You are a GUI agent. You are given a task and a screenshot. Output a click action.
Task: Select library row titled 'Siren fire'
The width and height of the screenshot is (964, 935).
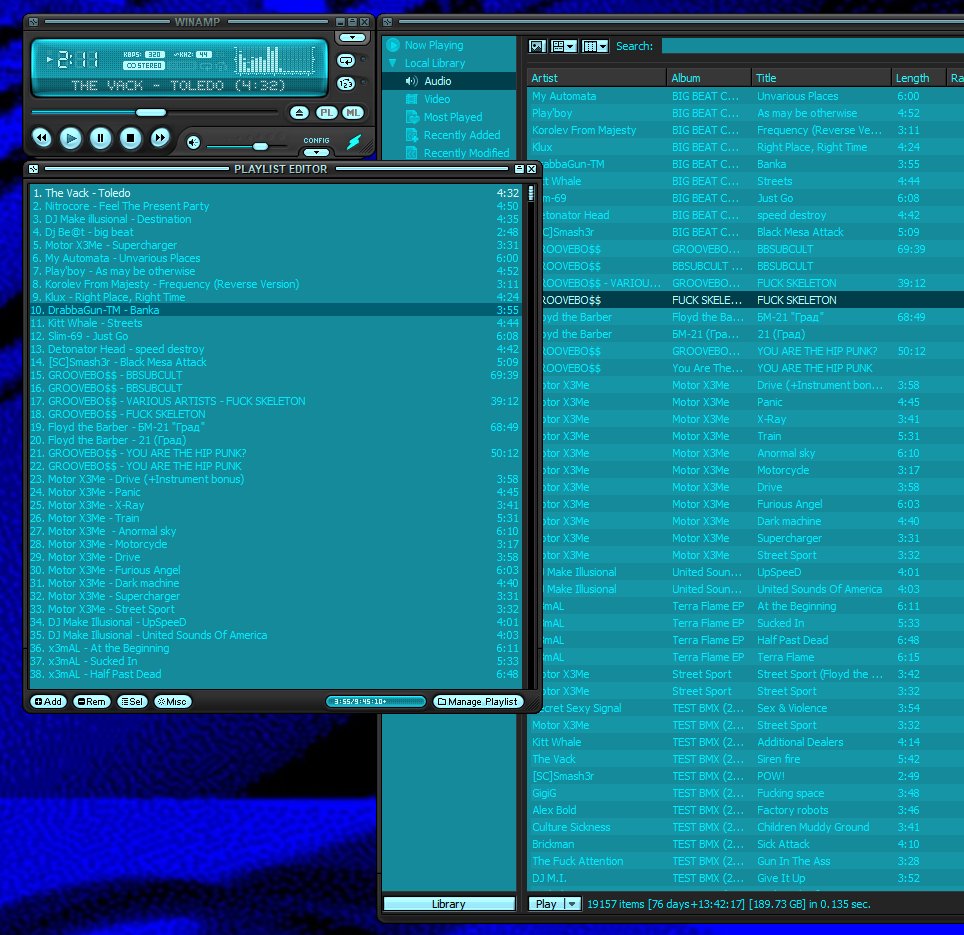(x=745, y=759)
